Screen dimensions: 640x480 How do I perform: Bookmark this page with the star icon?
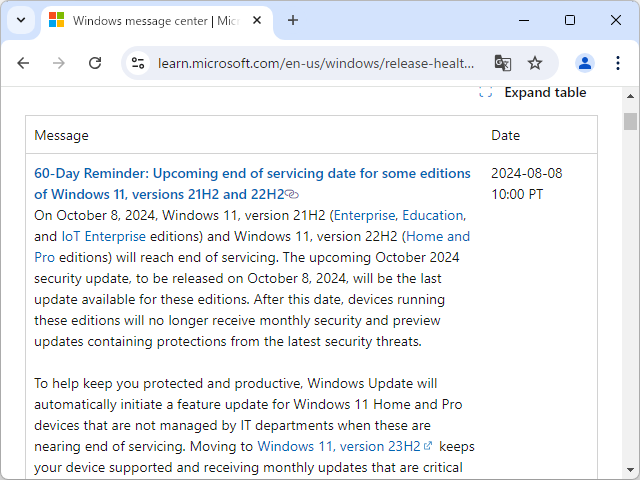click(x=535, y=63)
